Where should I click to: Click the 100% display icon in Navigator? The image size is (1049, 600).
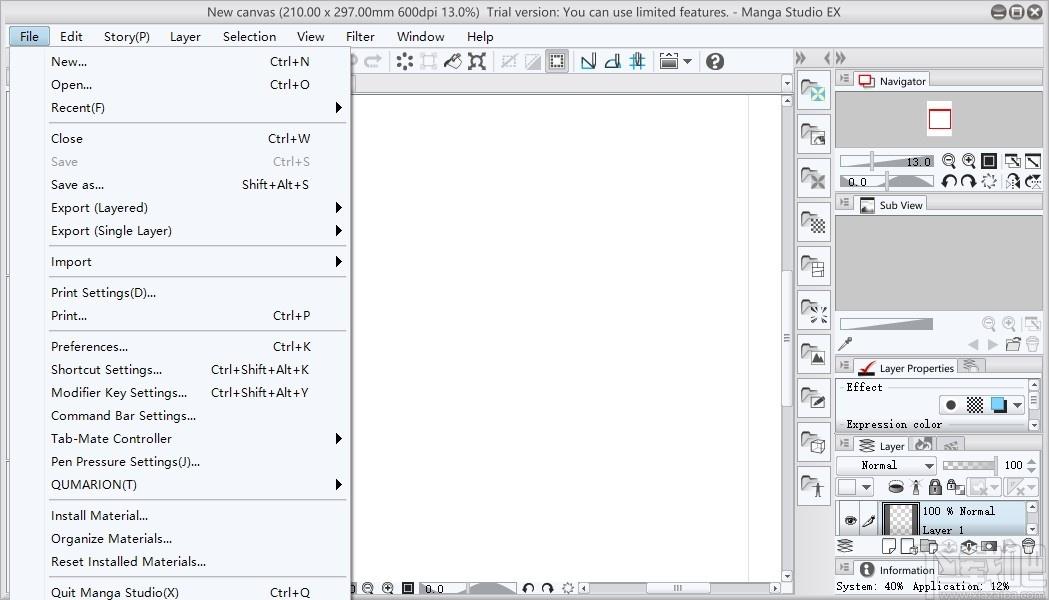click(989, 161)
